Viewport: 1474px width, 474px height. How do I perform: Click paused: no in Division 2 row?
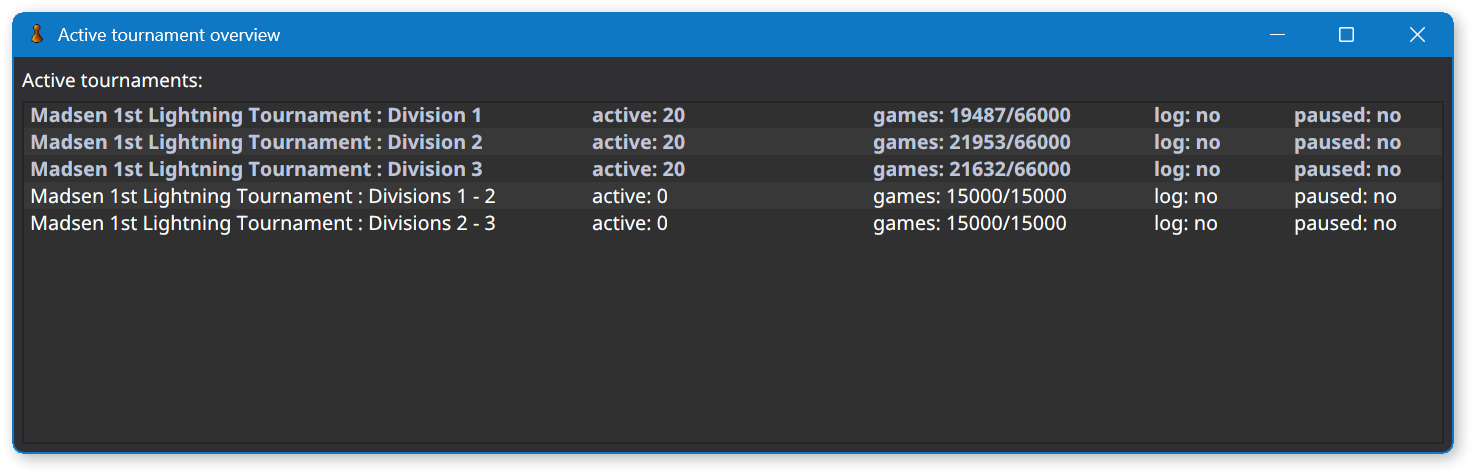(x=1347, y=143)
